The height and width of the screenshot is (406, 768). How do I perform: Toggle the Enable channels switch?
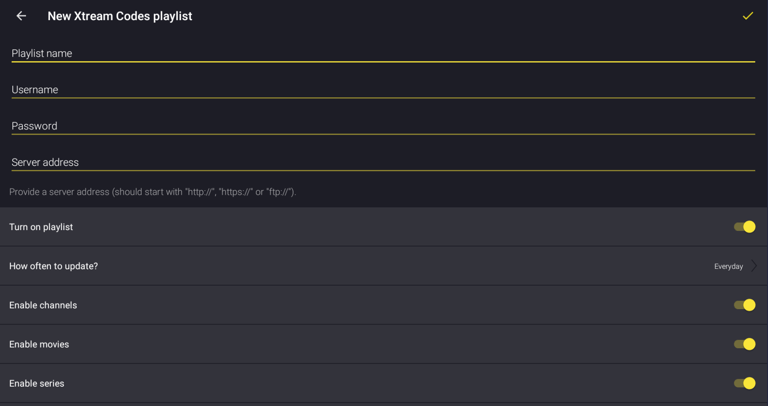click(x=745, y=305)
